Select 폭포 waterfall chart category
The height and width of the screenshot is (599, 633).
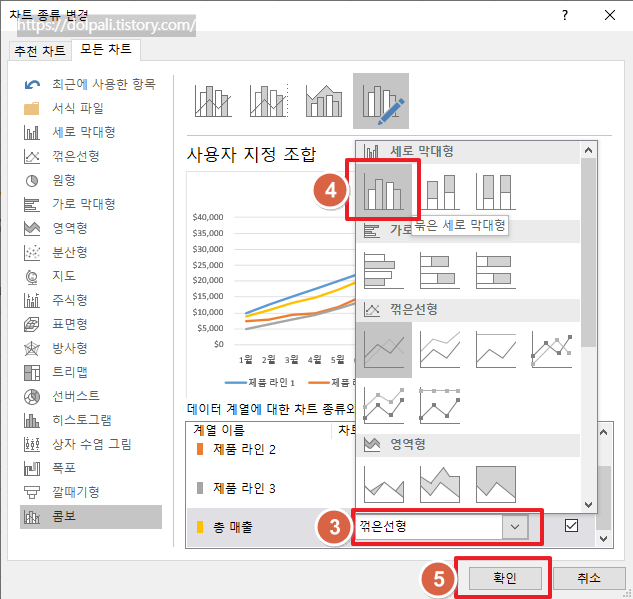point(91,468)
